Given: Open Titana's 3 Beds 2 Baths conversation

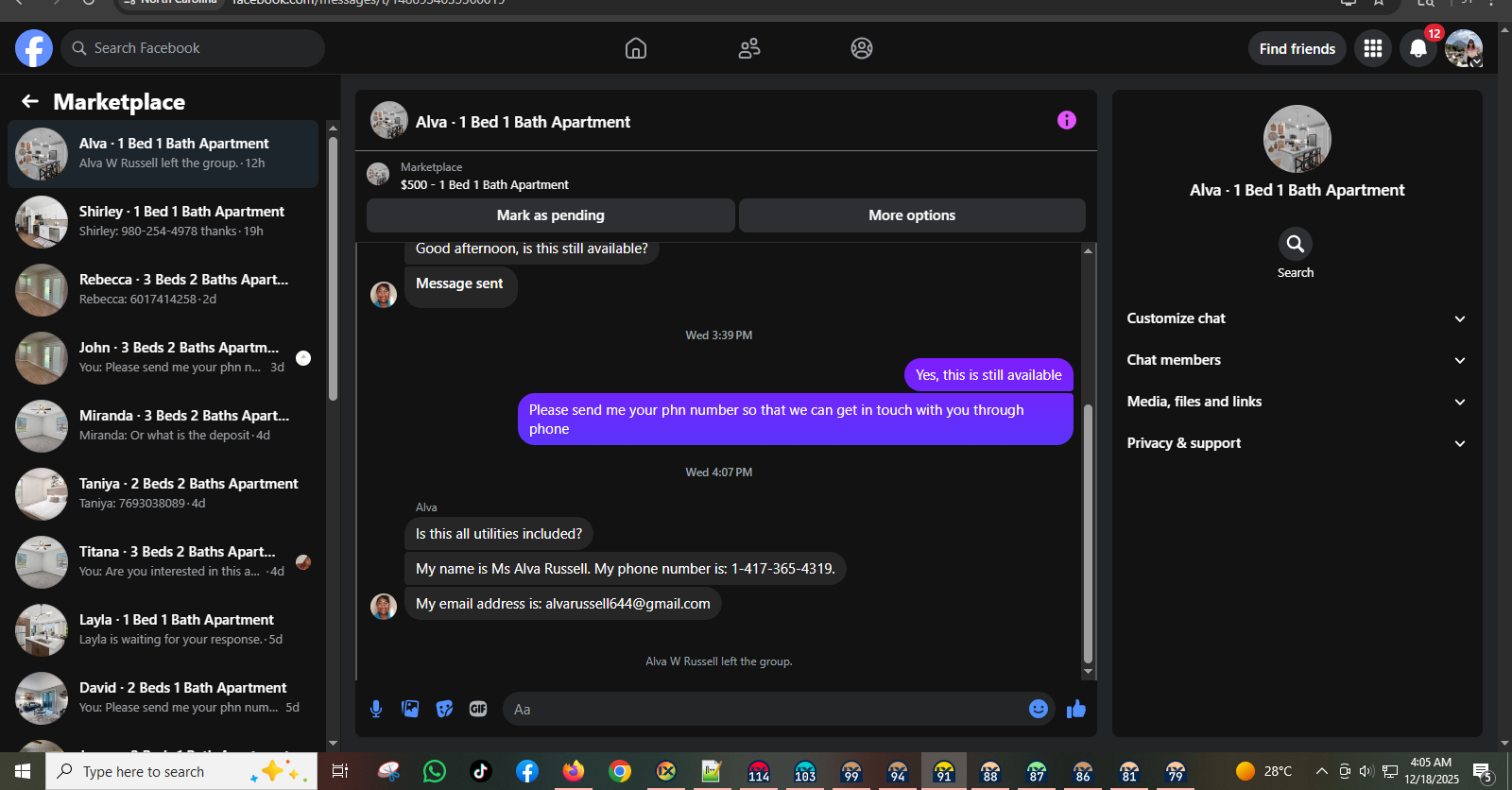Looking at the screenshot, I should tap(163, 562).
